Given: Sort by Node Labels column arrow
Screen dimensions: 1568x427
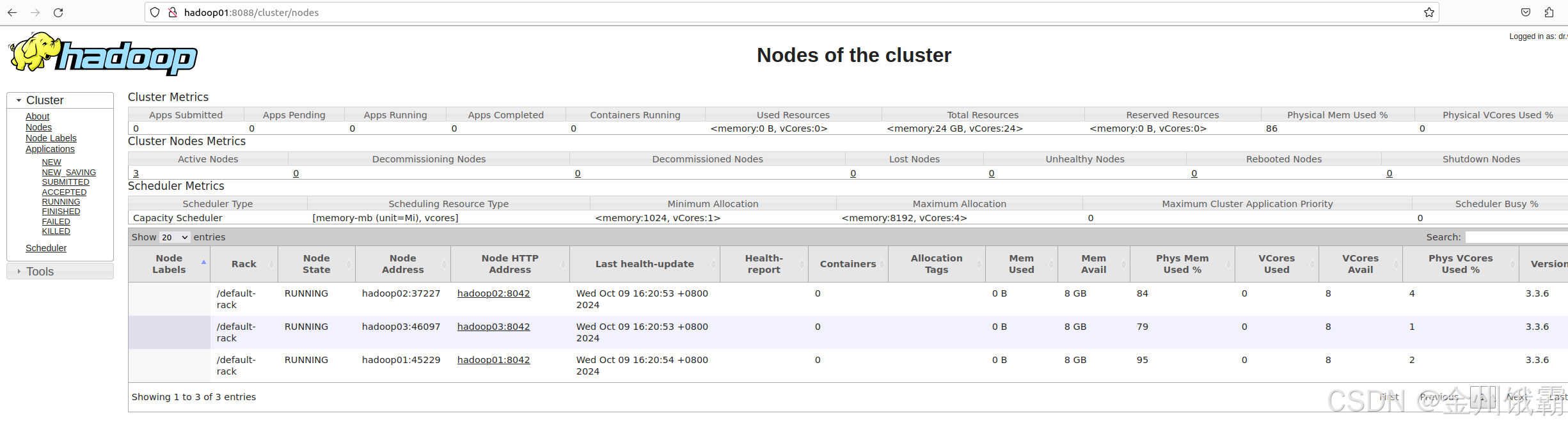Looking at the screenshot, I should click(203, 263).
